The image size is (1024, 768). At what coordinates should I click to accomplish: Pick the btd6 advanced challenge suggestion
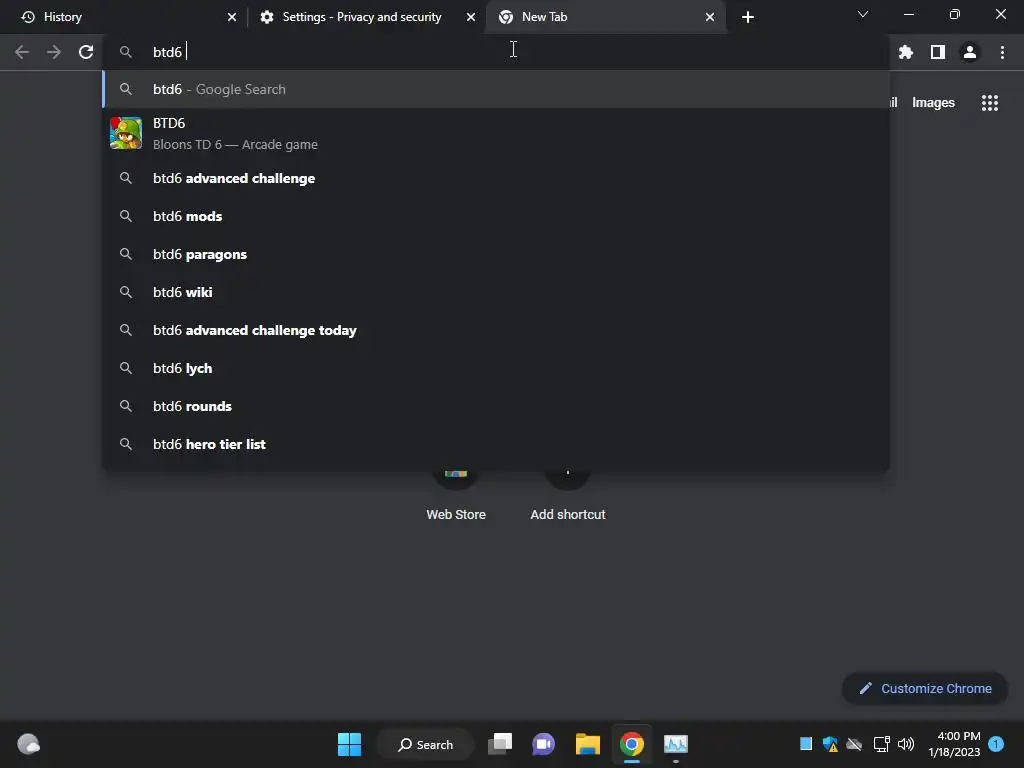(x=496, y=178)
